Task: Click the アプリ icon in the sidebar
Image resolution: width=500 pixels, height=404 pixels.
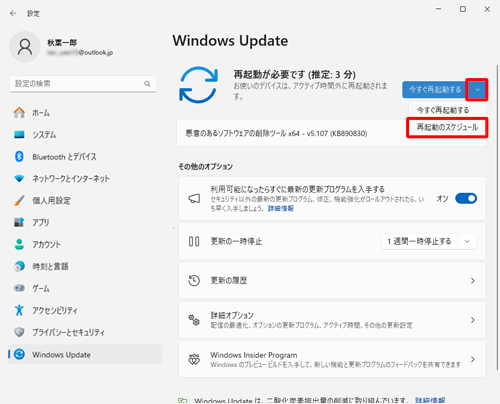Action: [x=19, y=222]
